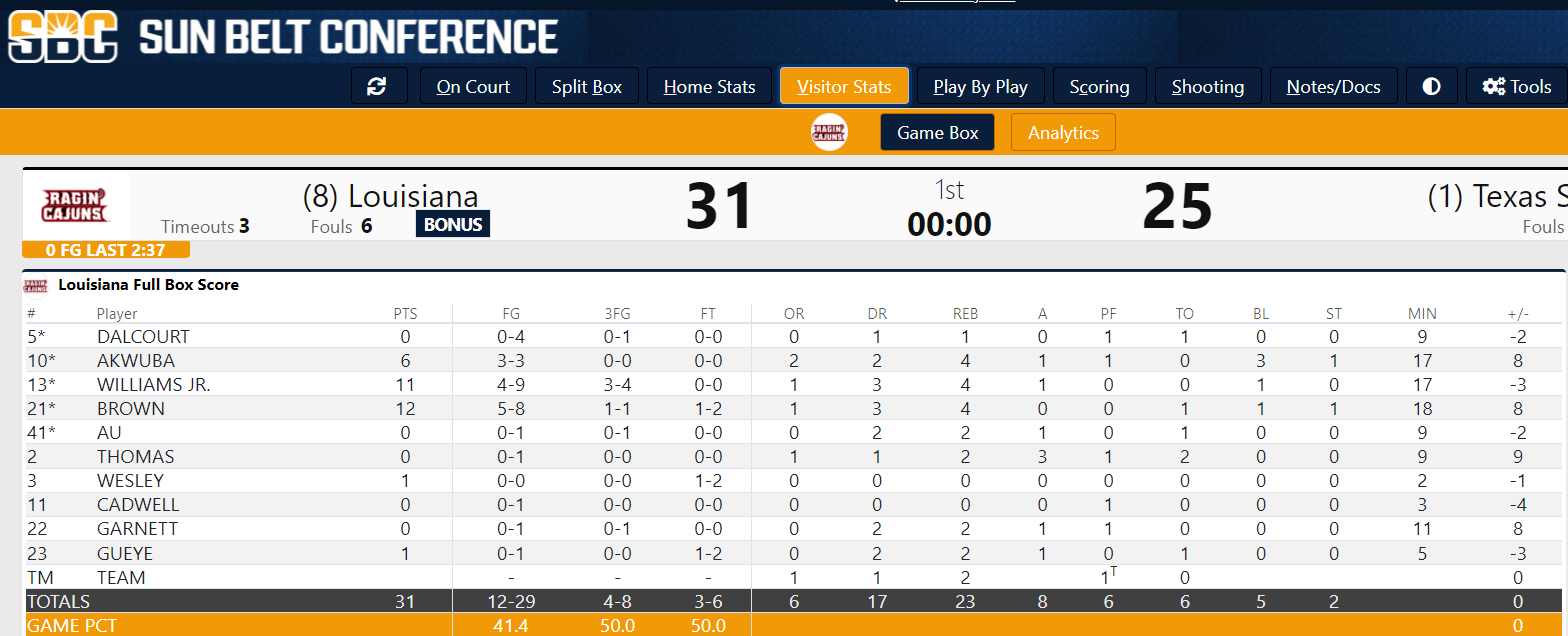Switch to the On Court view
The width and height of the screenshot is (1568, 636).
coord(473,87)
